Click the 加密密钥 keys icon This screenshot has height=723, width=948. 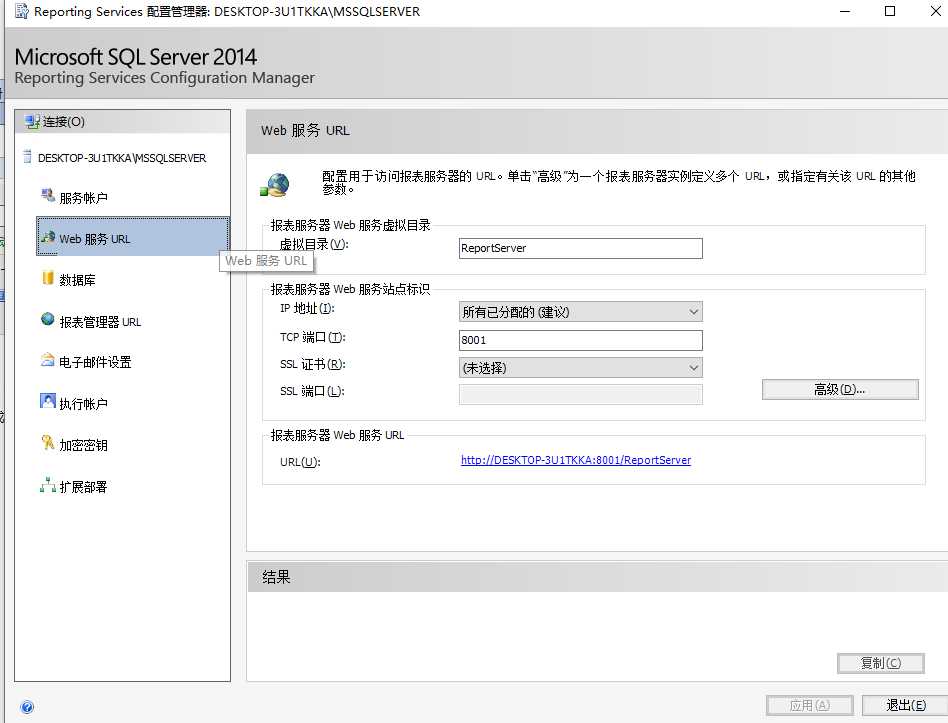(x=48, y=443)
